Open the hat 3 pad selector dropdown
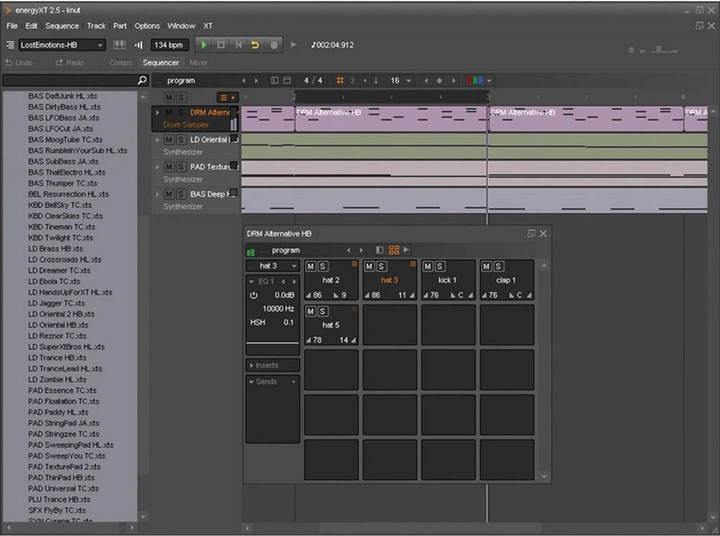Viewport: 720px width, 536px height. pyautogui.click(x=273, y=265)
